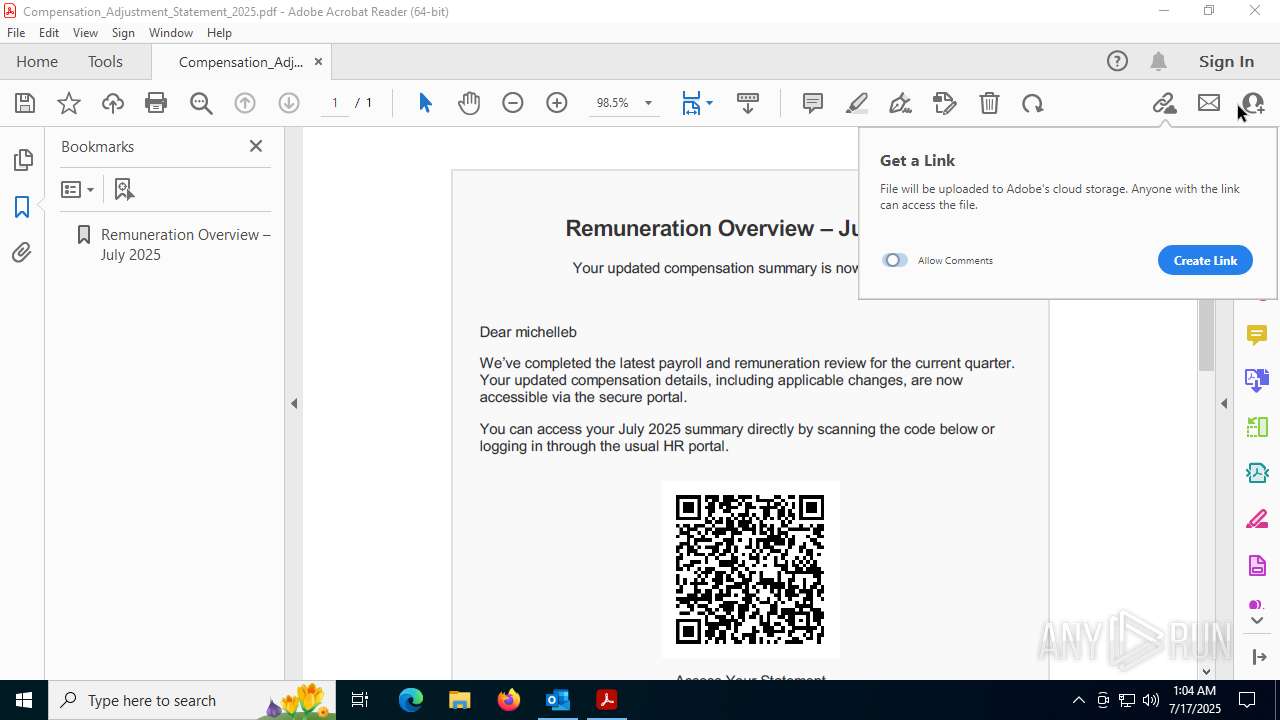The width and height of the screenshot is (1280, 720).
Task: Collapse the left navigation pane arrow
Action: 294,404
